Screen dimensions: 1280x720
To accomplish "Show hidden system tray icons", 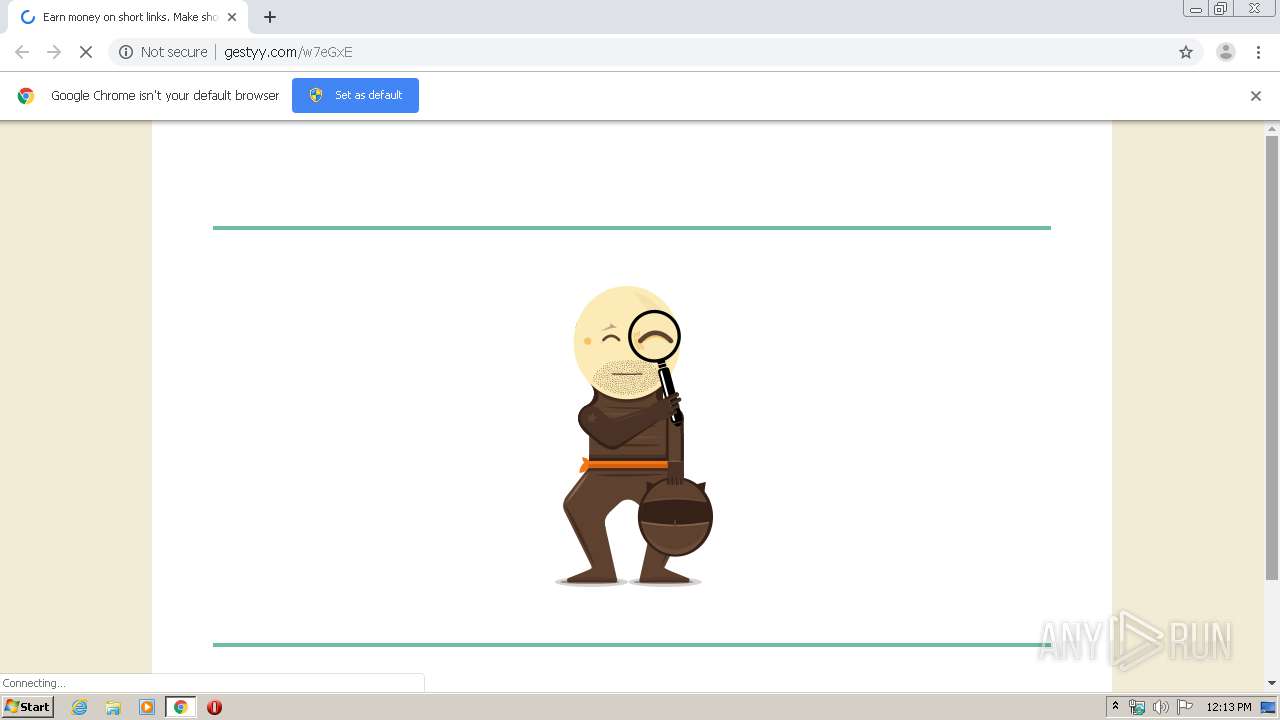I will 1115,707.
